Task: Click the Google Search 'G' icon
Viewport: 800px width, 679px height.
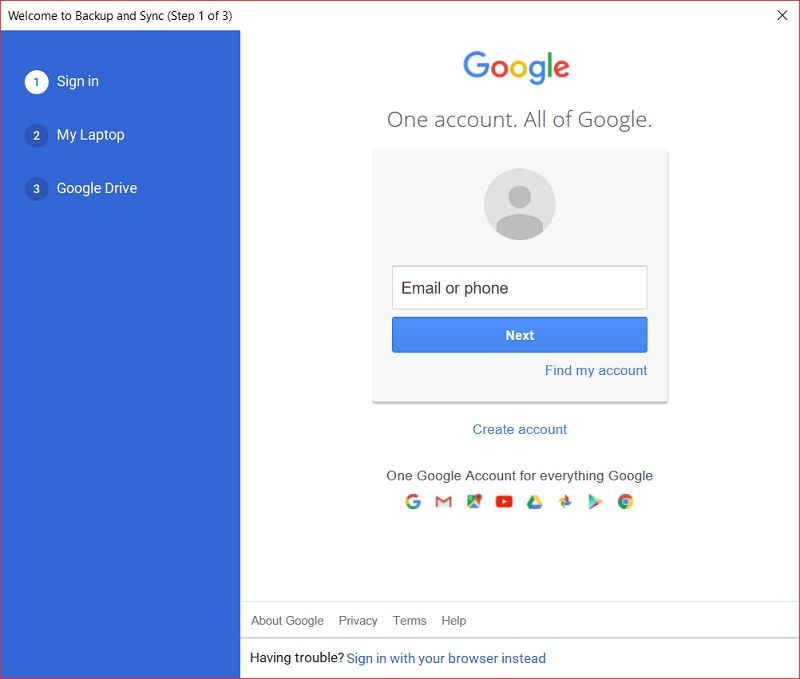Action: [x=413, y=502]
